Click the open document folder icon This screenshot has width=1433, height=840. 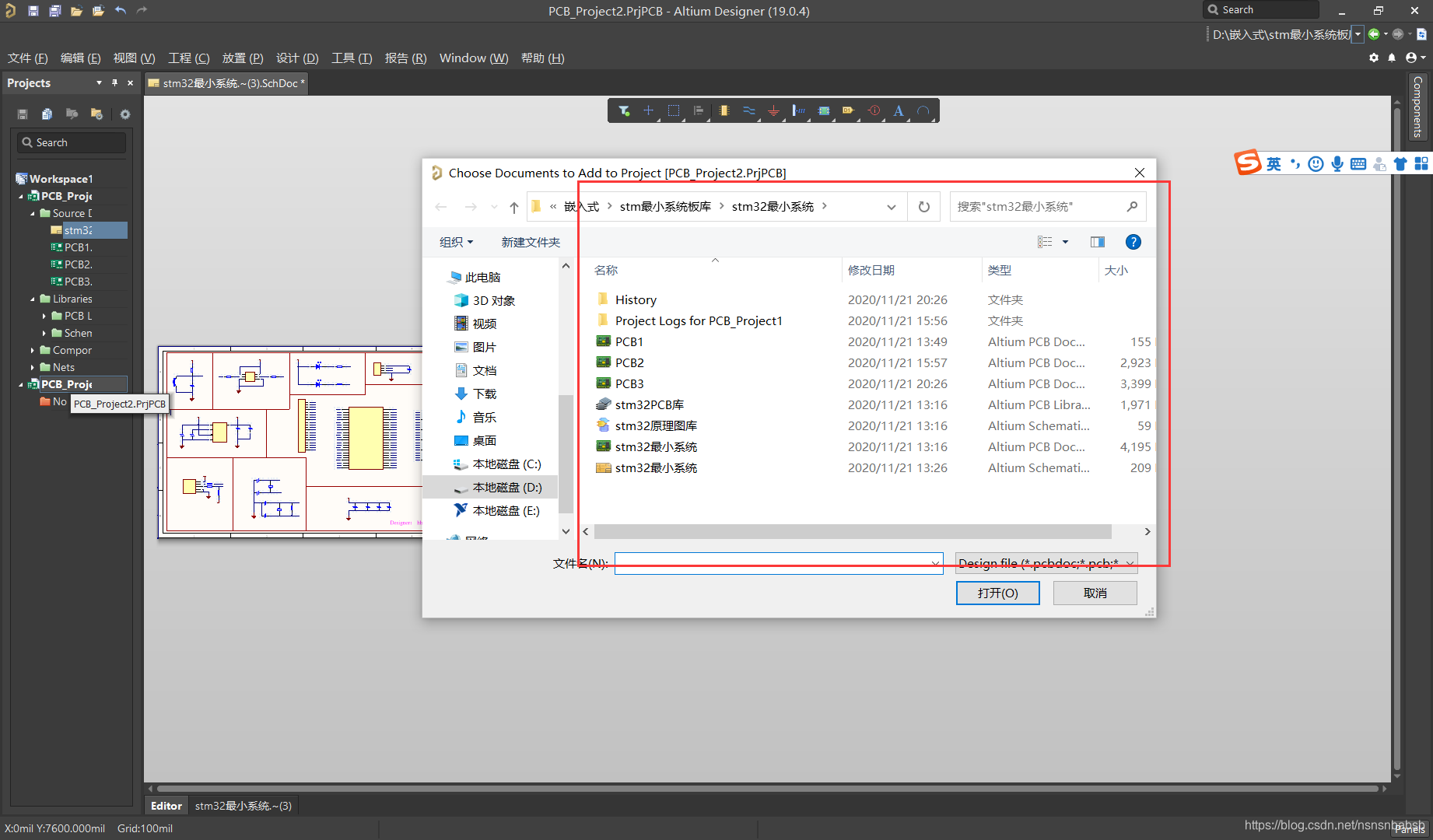(x=76, y=11)
